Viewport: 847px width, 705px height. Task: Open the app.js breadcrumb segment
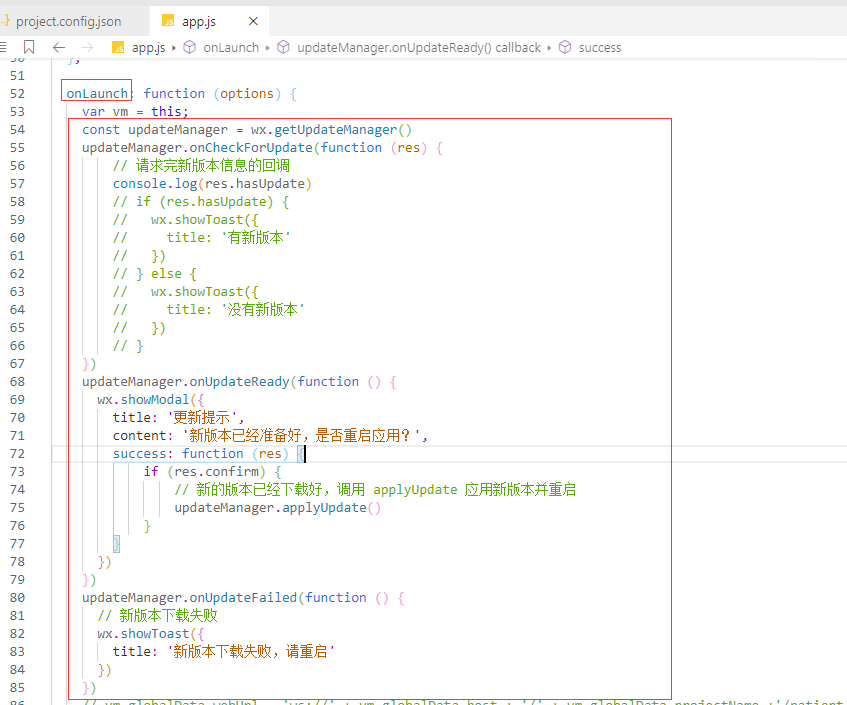[149, 48]
